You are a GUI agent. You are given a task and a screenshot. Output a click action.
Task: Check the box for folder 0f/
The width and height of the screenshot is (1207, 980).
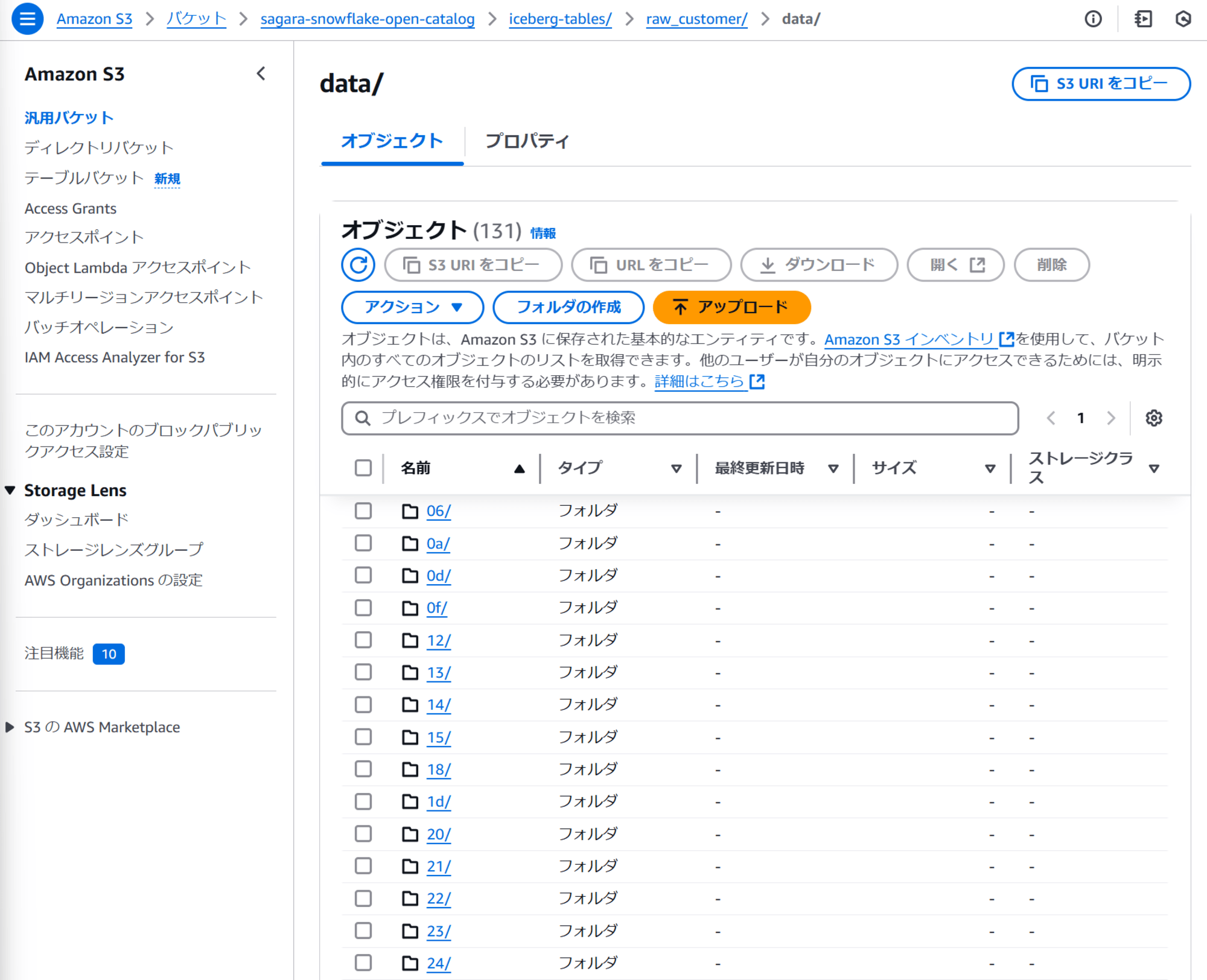pyautogui.click(x=363, y=608)
